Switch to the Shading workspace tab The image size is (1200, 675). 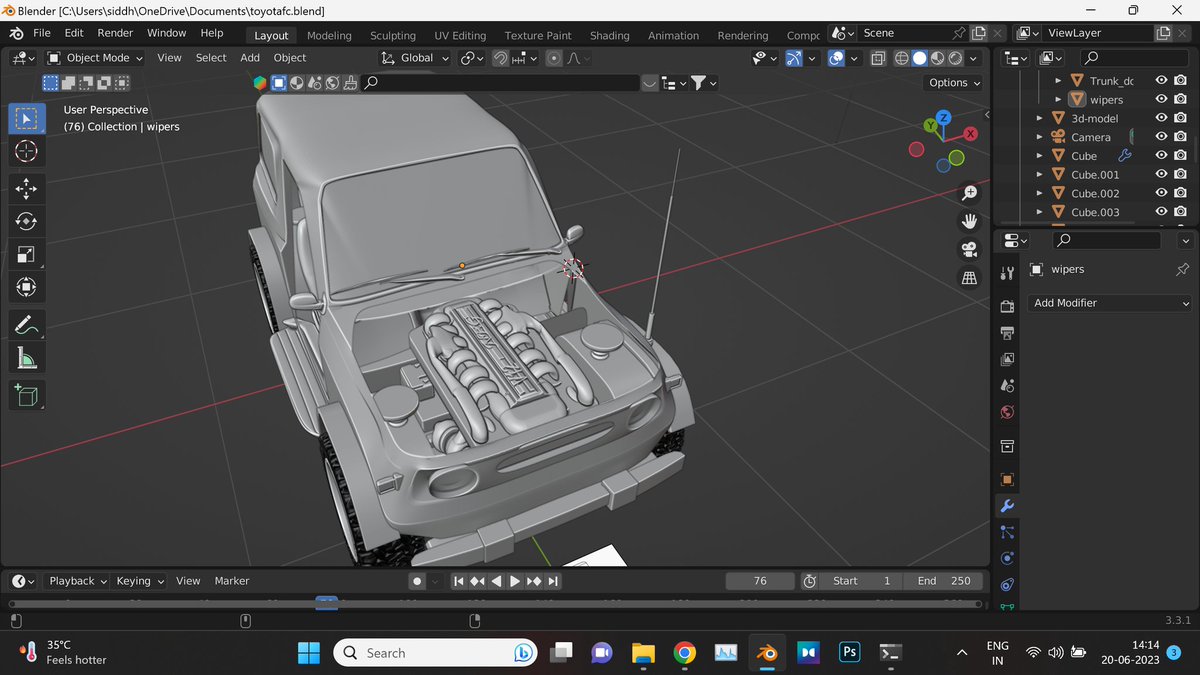click(x=610, y=35)
